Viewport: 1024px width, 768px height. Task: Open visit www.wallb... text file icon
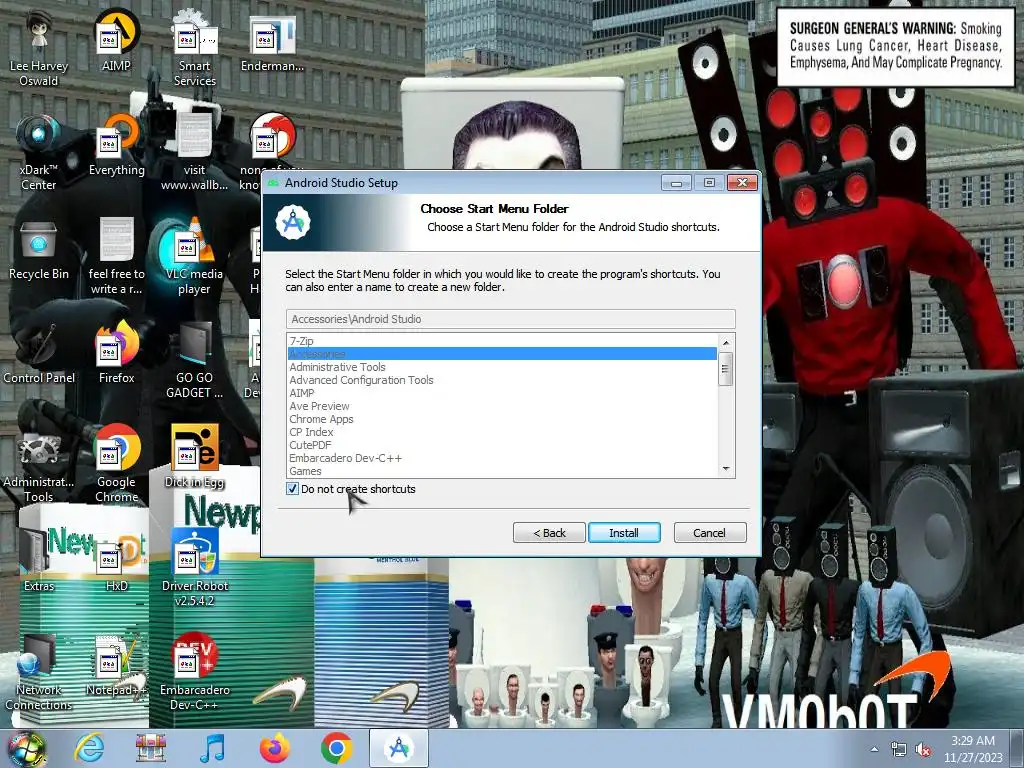point(194,153)
